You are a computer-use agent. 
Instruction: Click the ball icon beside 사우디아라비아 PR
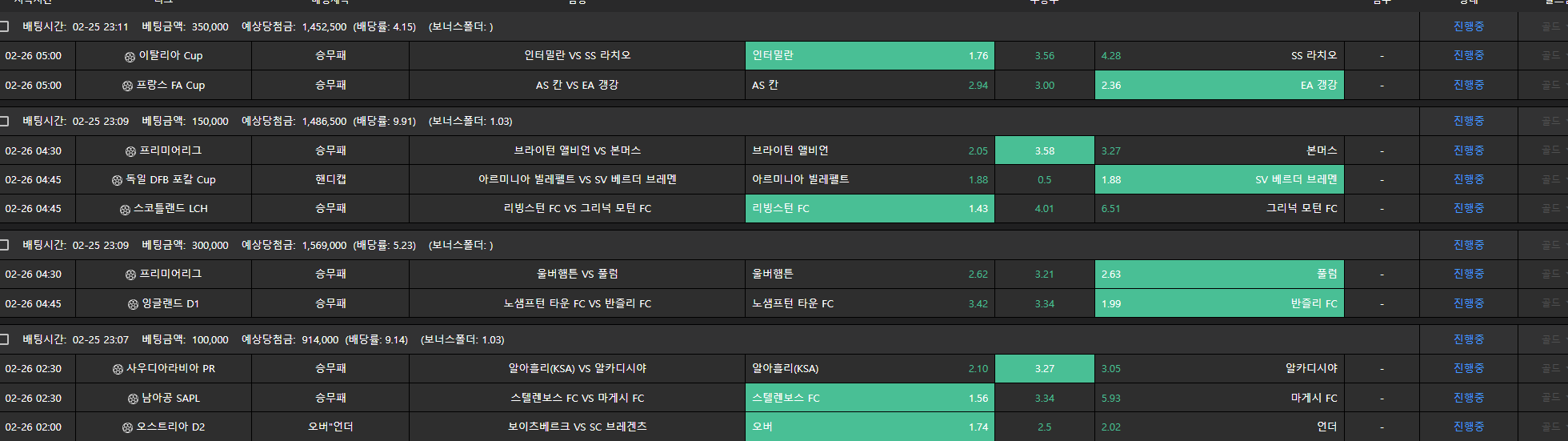pos(118,370)
